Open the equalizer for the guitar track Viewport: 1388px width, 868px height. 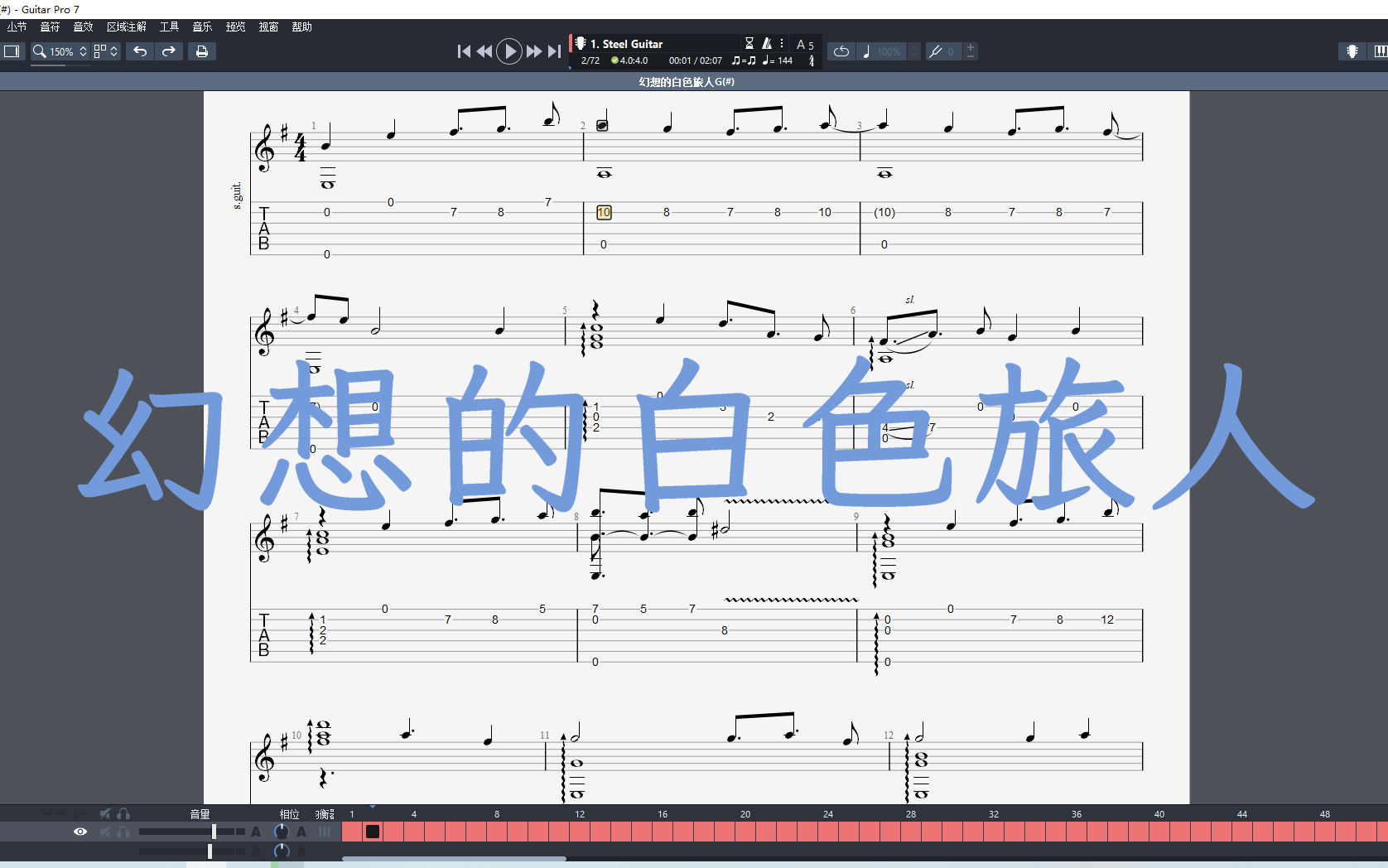tap(325, 832)
